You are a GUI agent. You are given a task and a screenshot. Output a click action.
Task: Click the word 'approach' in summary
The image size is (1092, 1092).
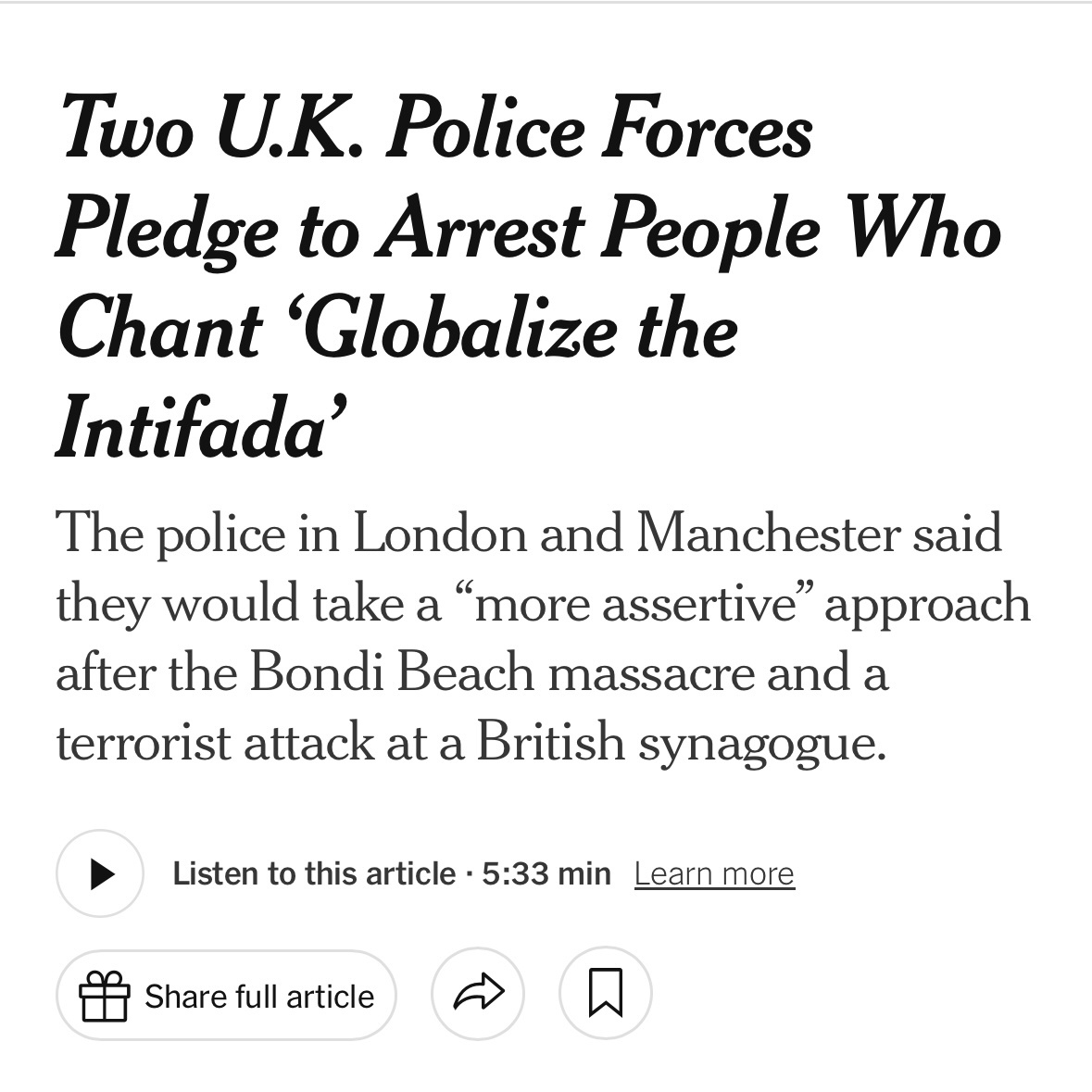click(x=927, y=603)
